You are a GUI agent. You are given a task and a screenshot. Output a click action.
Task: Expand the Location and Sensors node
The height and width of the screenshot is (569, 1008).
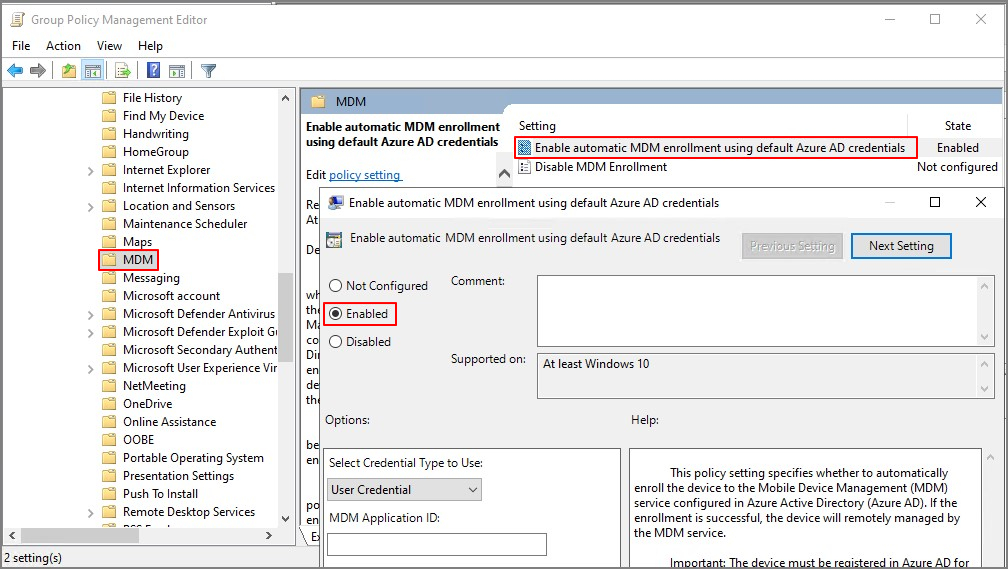point(91,206)
